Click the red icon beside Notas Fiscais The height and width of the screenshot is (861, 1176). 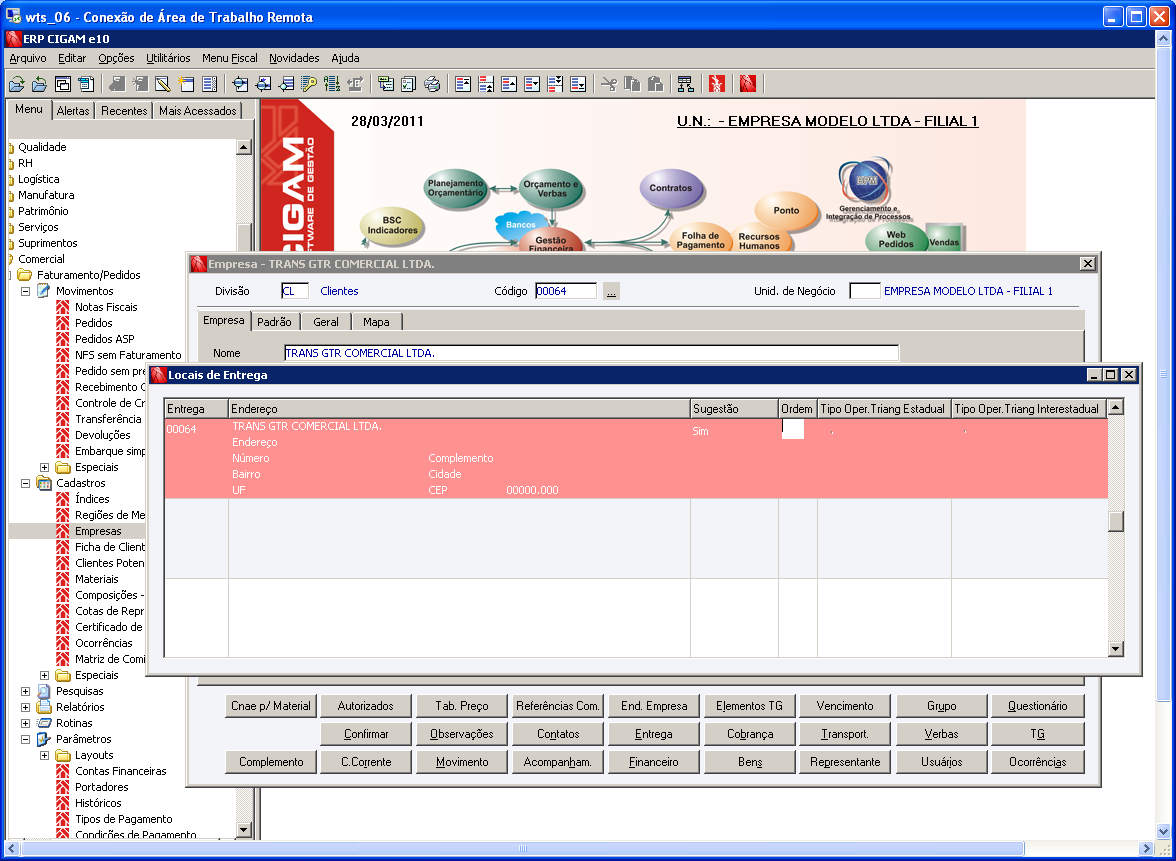pos(63,307)
